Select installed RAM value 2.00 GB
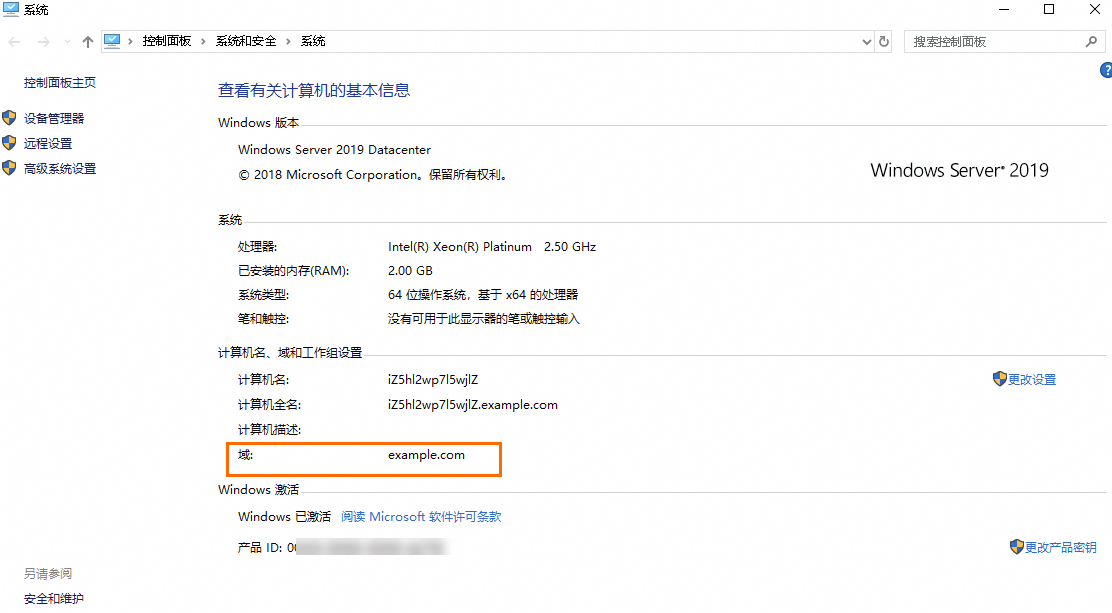The width and height of the screenshot is (1112, 613). click(410, 271)
